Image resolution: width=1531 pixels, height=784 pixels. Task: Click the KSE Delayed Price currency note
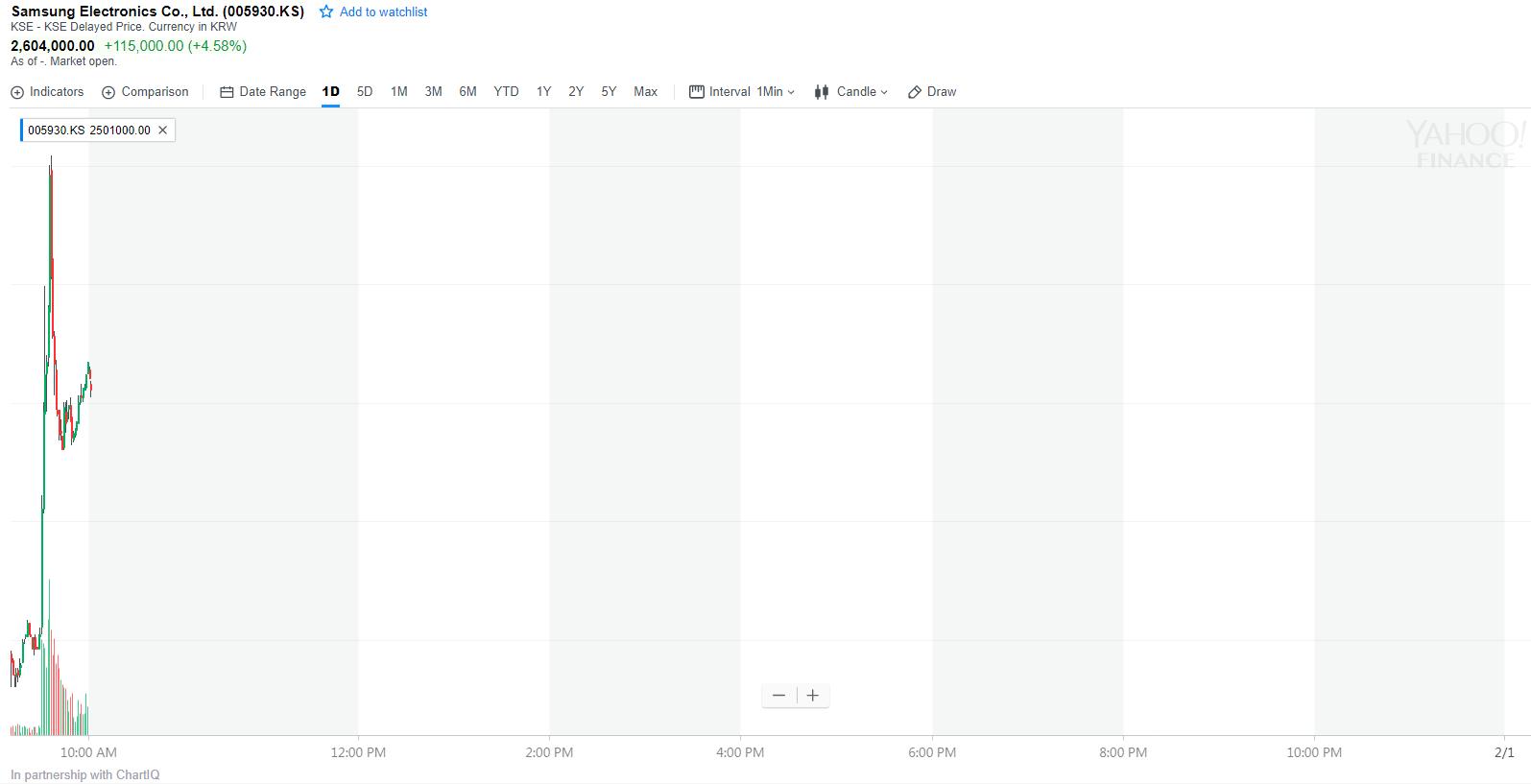[124, 27]
